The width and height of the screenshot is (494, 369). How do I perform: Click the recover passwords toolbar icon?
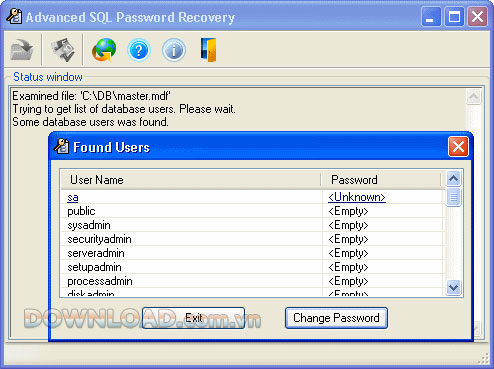tap(63, 50)
